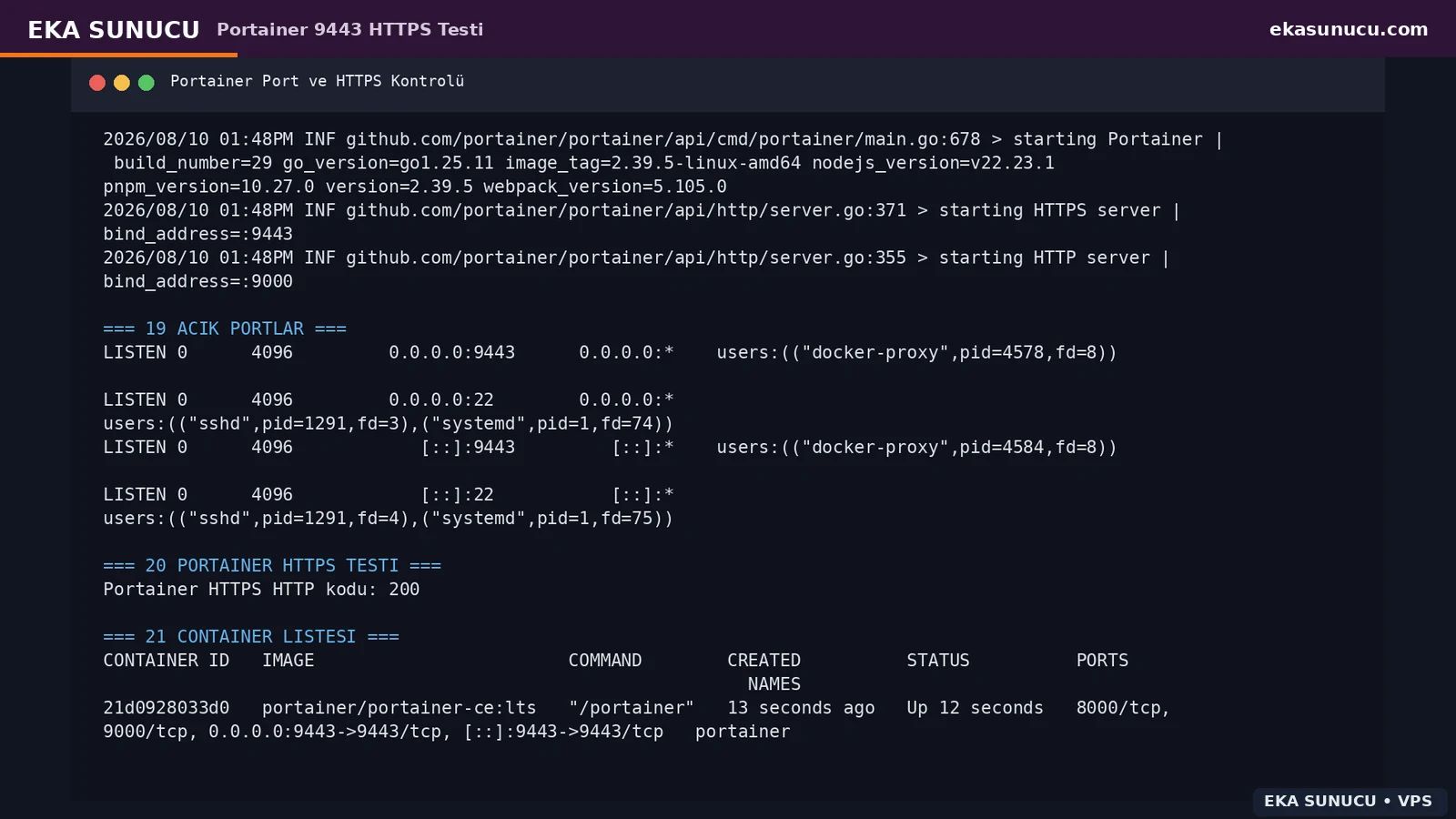Click the 'Portainer HTTPS HTTP kodu: 200' line

click(261, 589)
